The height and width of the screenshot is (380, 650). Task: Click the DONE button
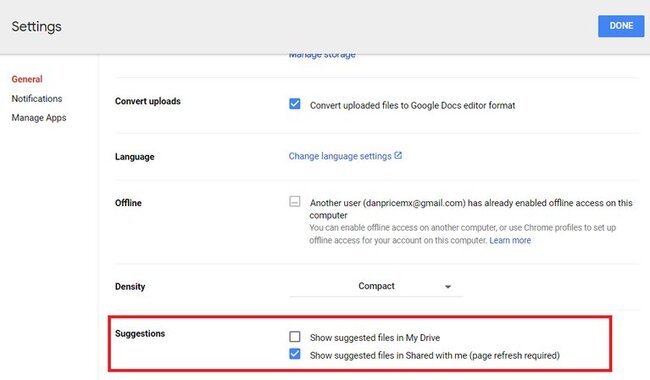tap(621, 26)
